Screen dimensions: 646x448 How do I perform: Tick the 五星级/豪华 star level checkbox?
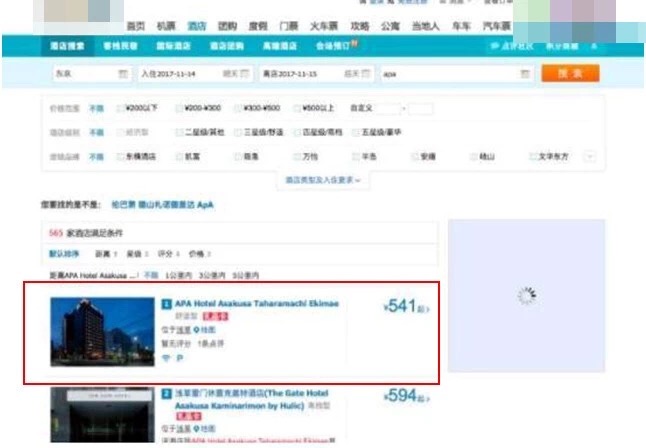click(x=356, y=132)
